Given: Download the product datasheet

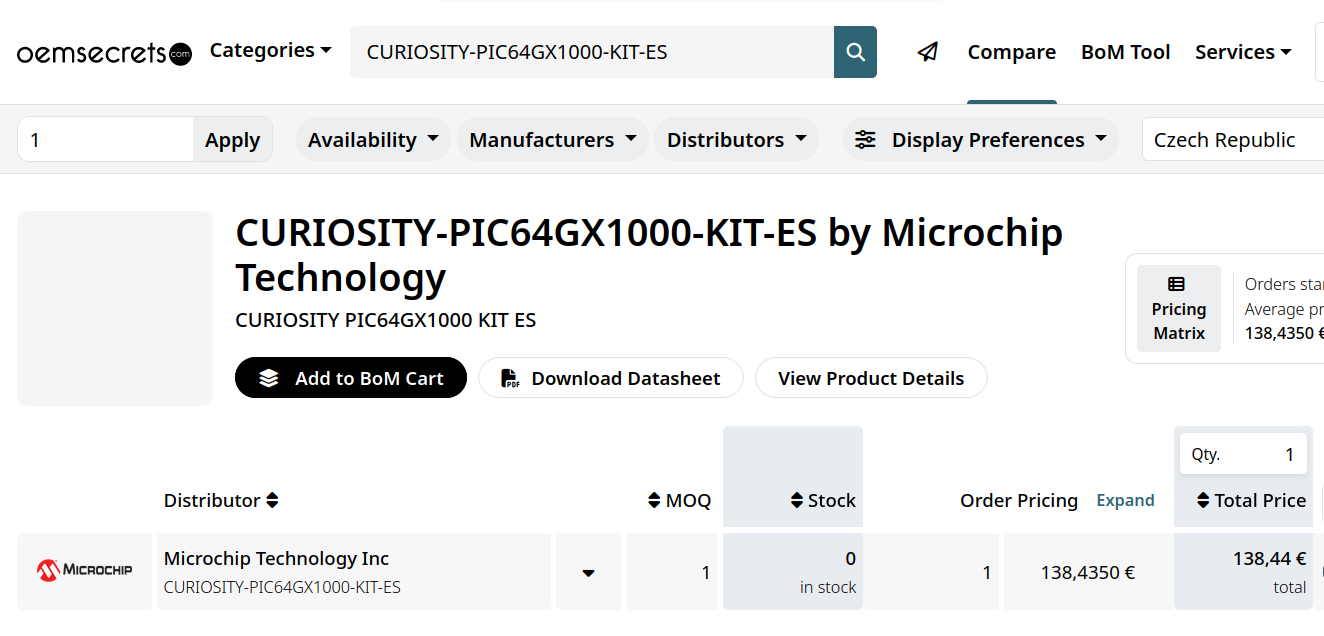Looking at the screenshot, I should tap(611, 378).
